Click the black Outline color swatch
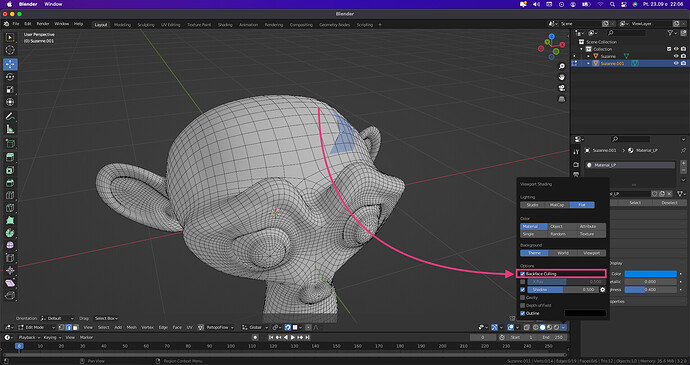The image size is (690, 365). pyautogui.click(x=585, y=313)
